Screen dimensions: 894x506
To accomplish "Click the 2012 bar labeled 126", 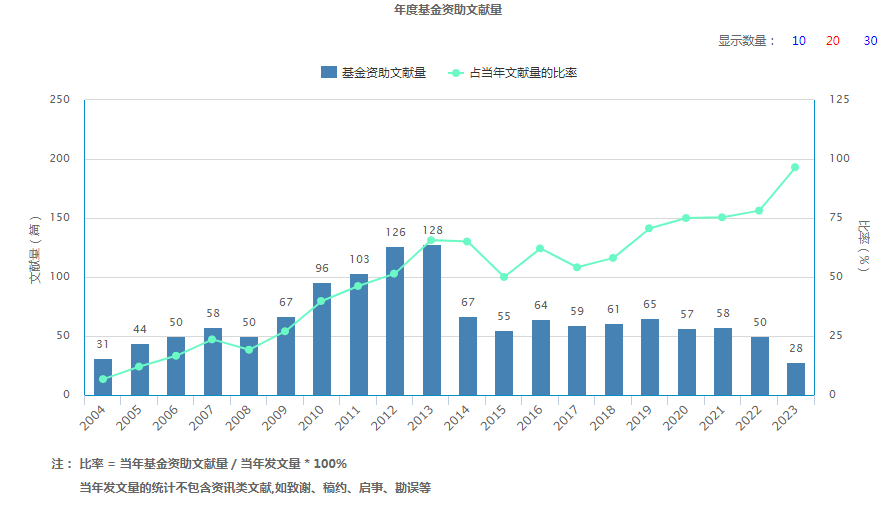I will 395,321.
